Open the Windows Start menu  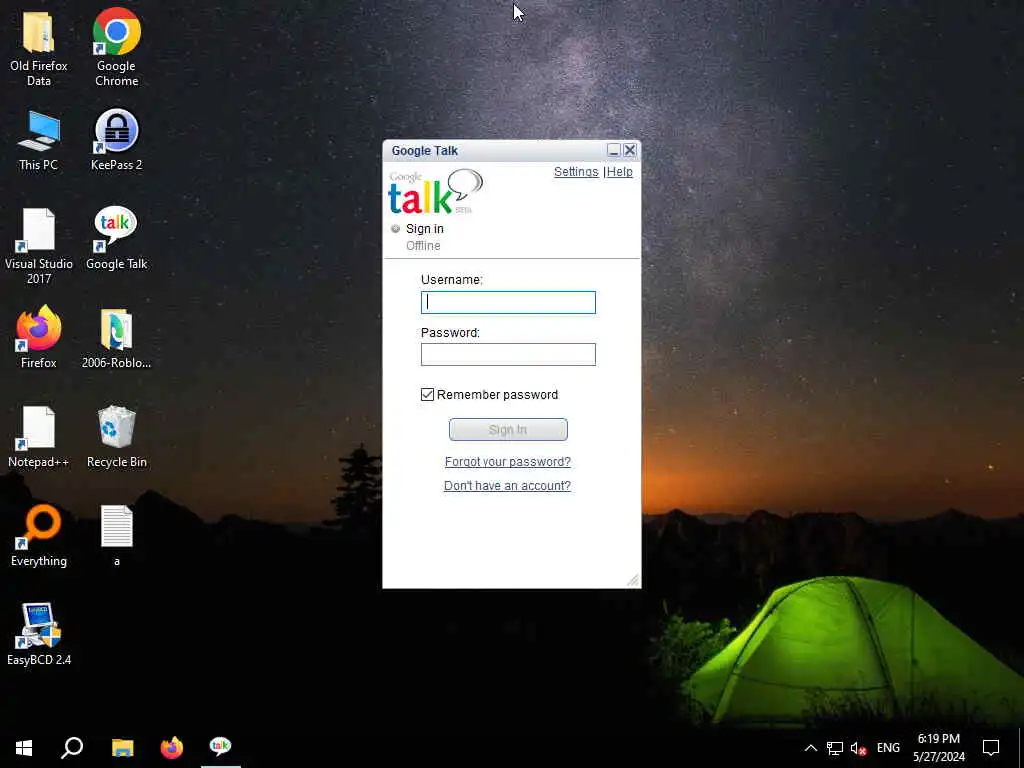pyautogui.click(x=24, y=747)
